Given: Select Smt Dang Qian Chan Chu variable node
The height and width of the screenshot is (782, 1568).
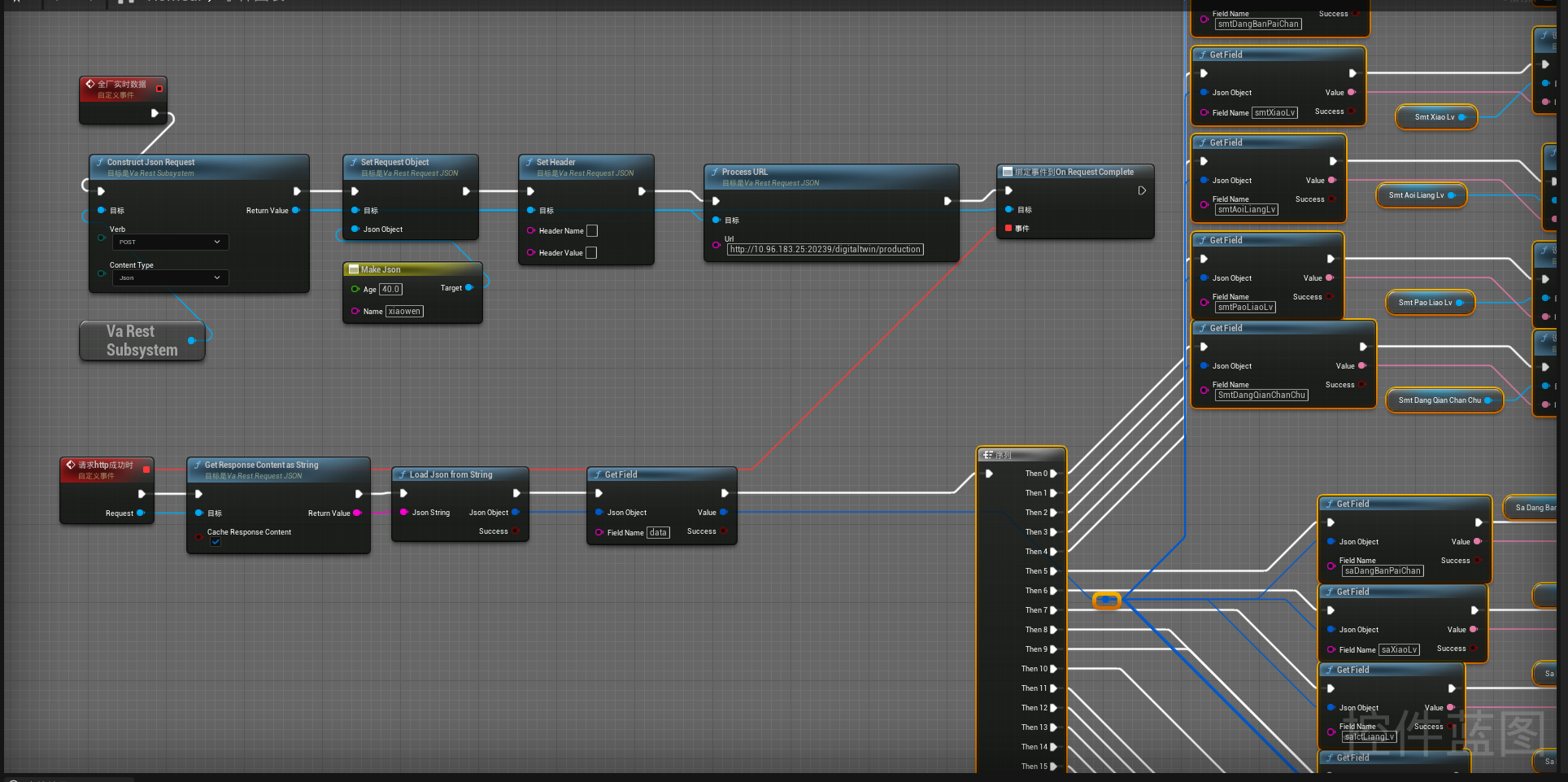Looking at the screenshot, I should coord(1444,400).
